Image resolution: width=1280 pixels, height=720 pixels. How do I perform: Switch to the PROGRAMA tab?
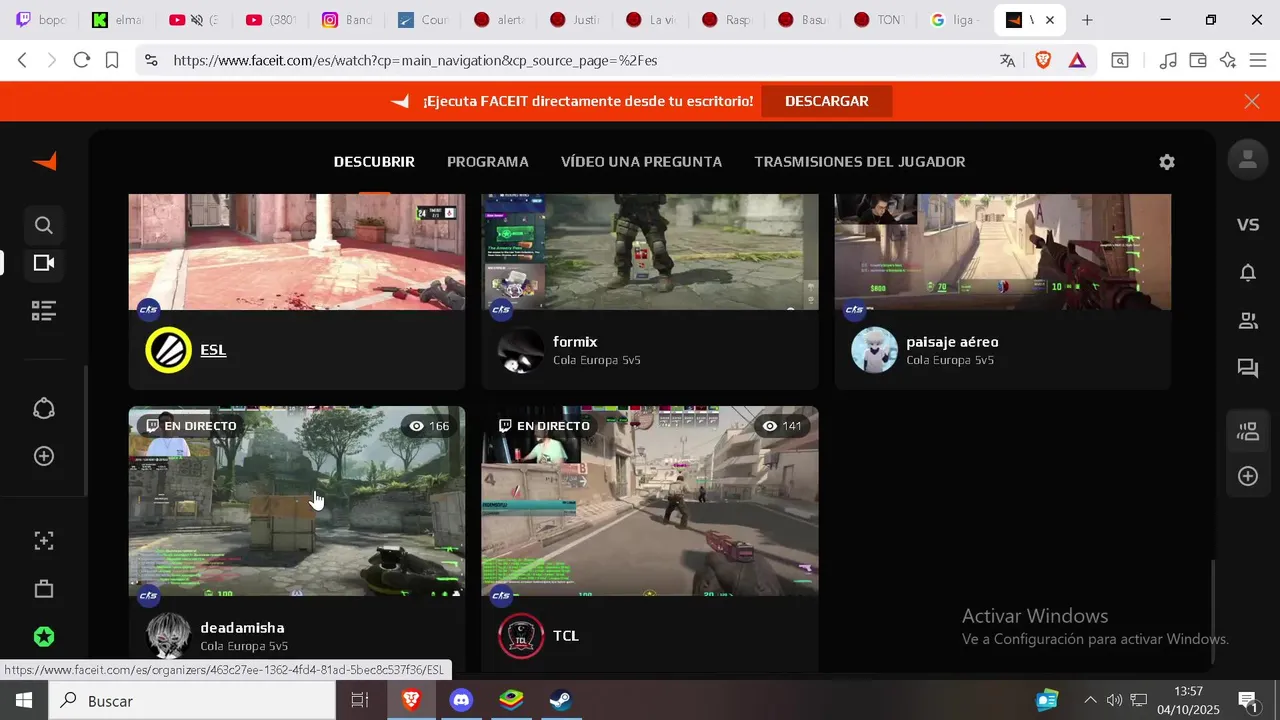(488, 162)
